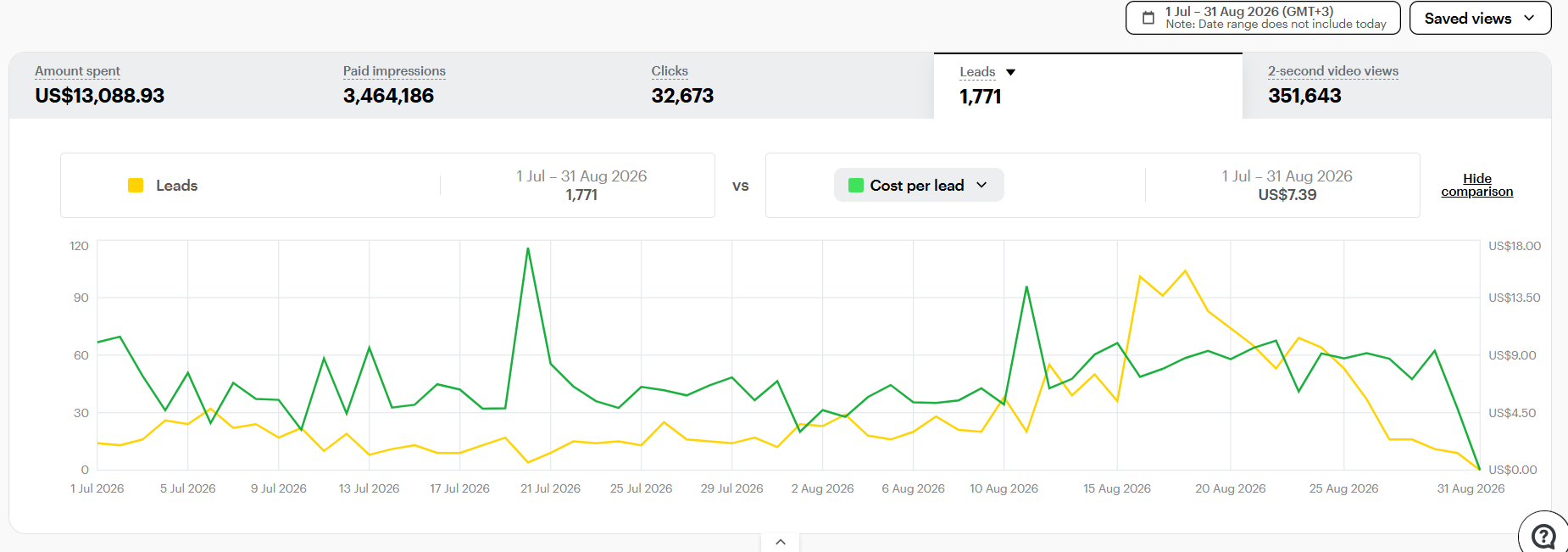Click the calendar icon in date range picker
Image resolution: width=1568 pixels, height=552 pixels.
coord(1148,18)
